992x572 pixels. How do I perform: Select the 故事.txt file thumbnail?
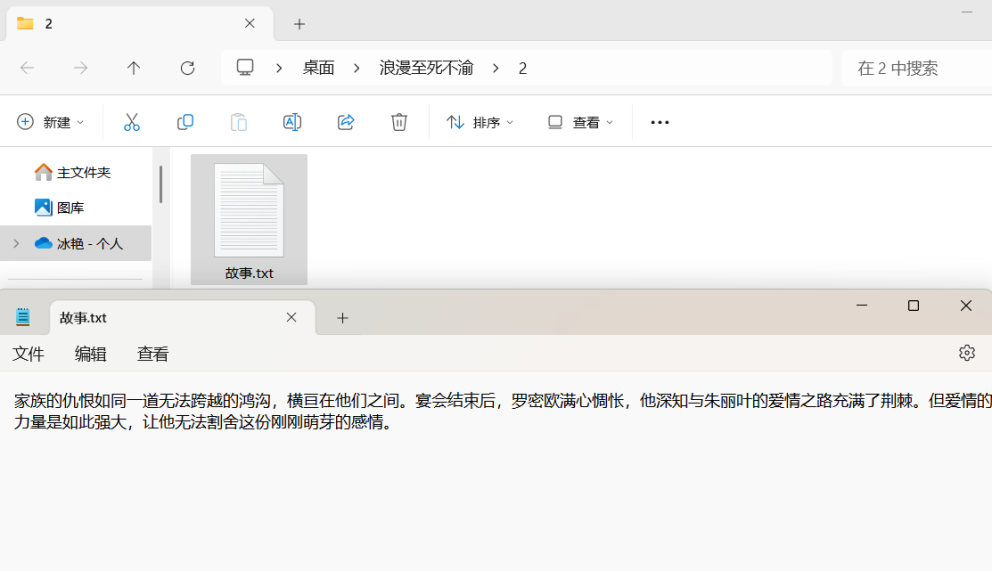(249, 220)
